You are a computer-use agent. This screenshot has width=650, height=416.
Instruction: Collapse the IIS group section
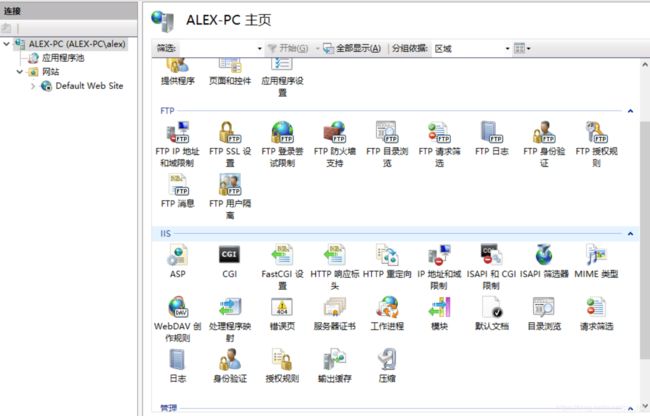[630, 234]
